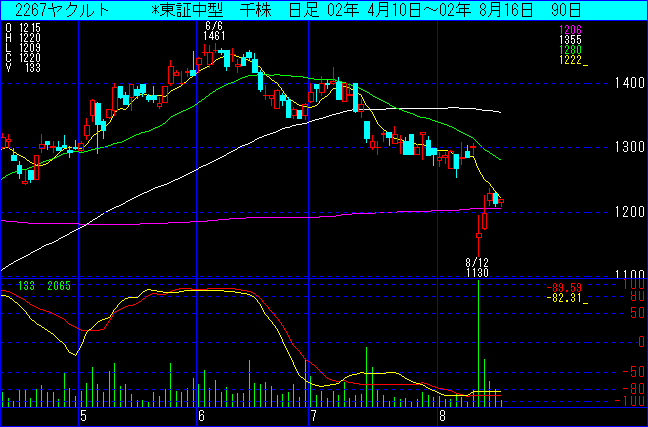Click the volume value V 133
This screenshot has height=427, width=648.
point(23,68)
